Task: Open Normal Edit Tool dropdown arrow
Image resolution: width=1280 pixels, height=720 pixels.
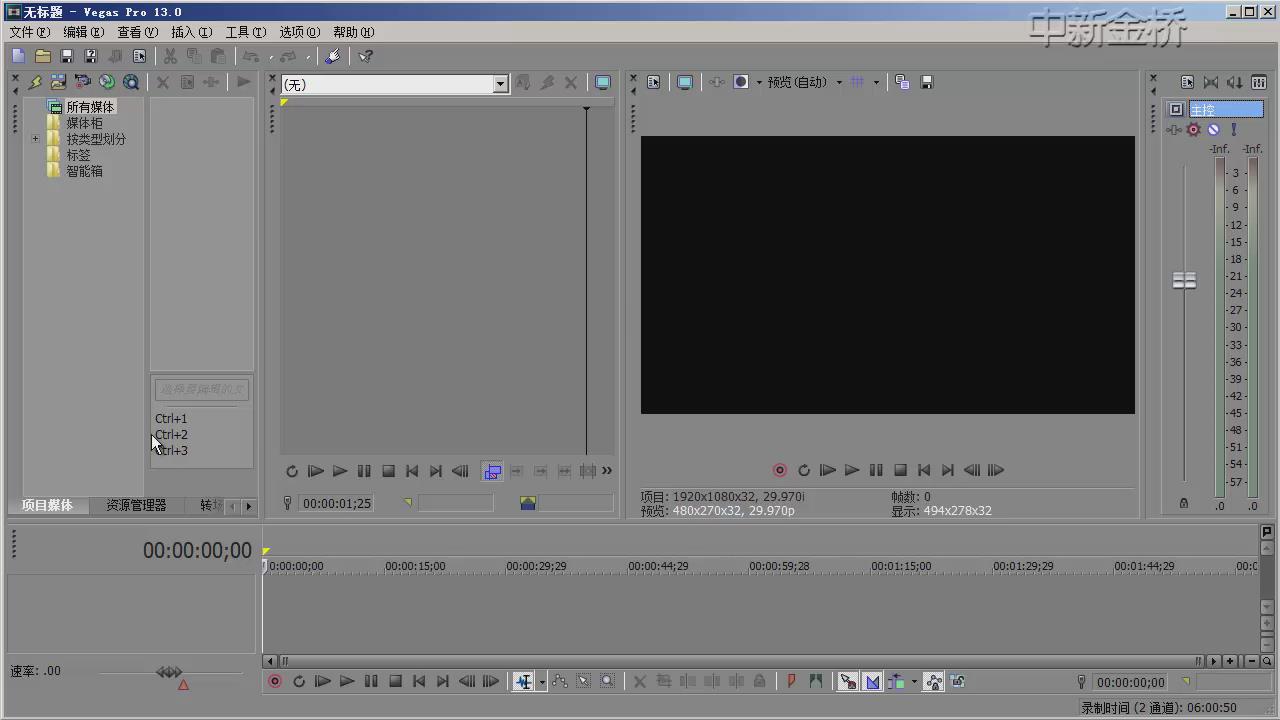Action: (542, 682)
